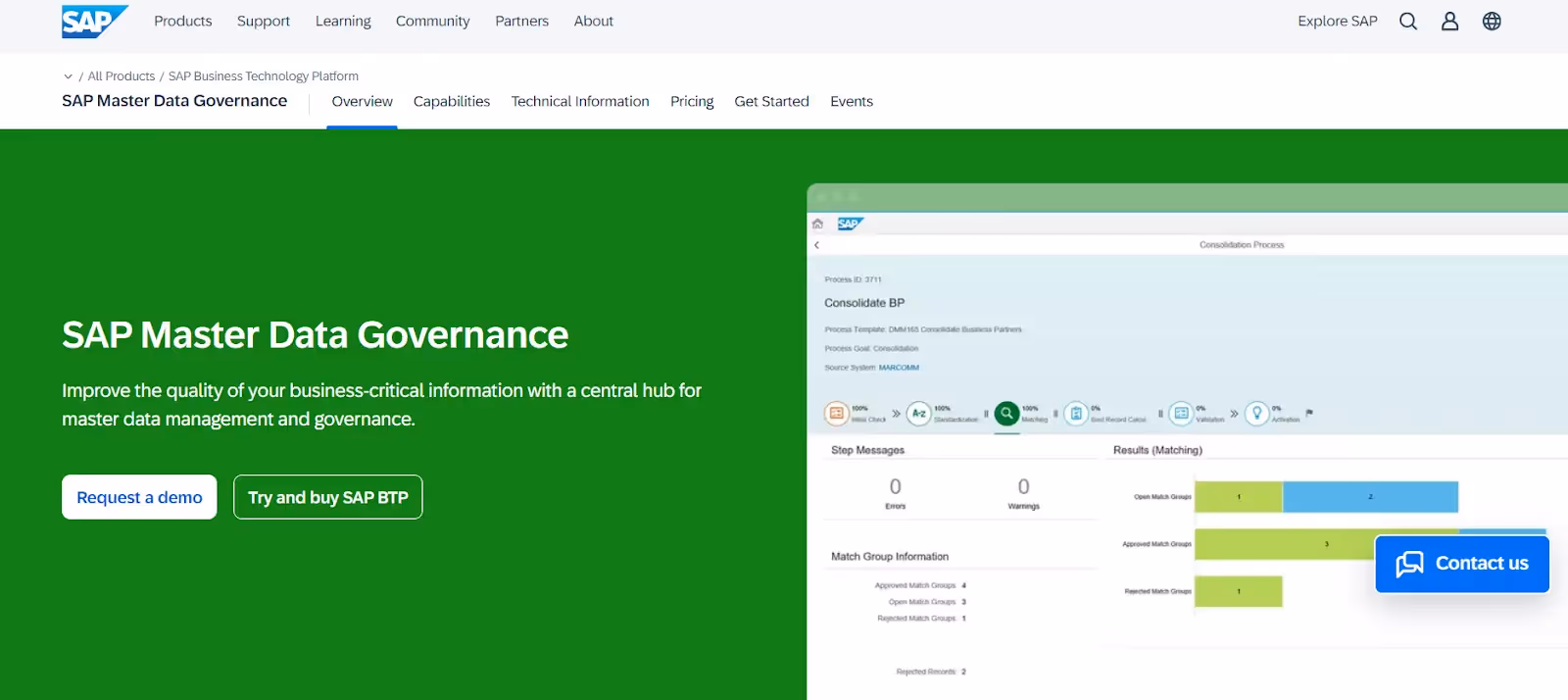Screen dimensions: 1568x700
Task: Open the Contact us chat button
Action: point(1462,564)
